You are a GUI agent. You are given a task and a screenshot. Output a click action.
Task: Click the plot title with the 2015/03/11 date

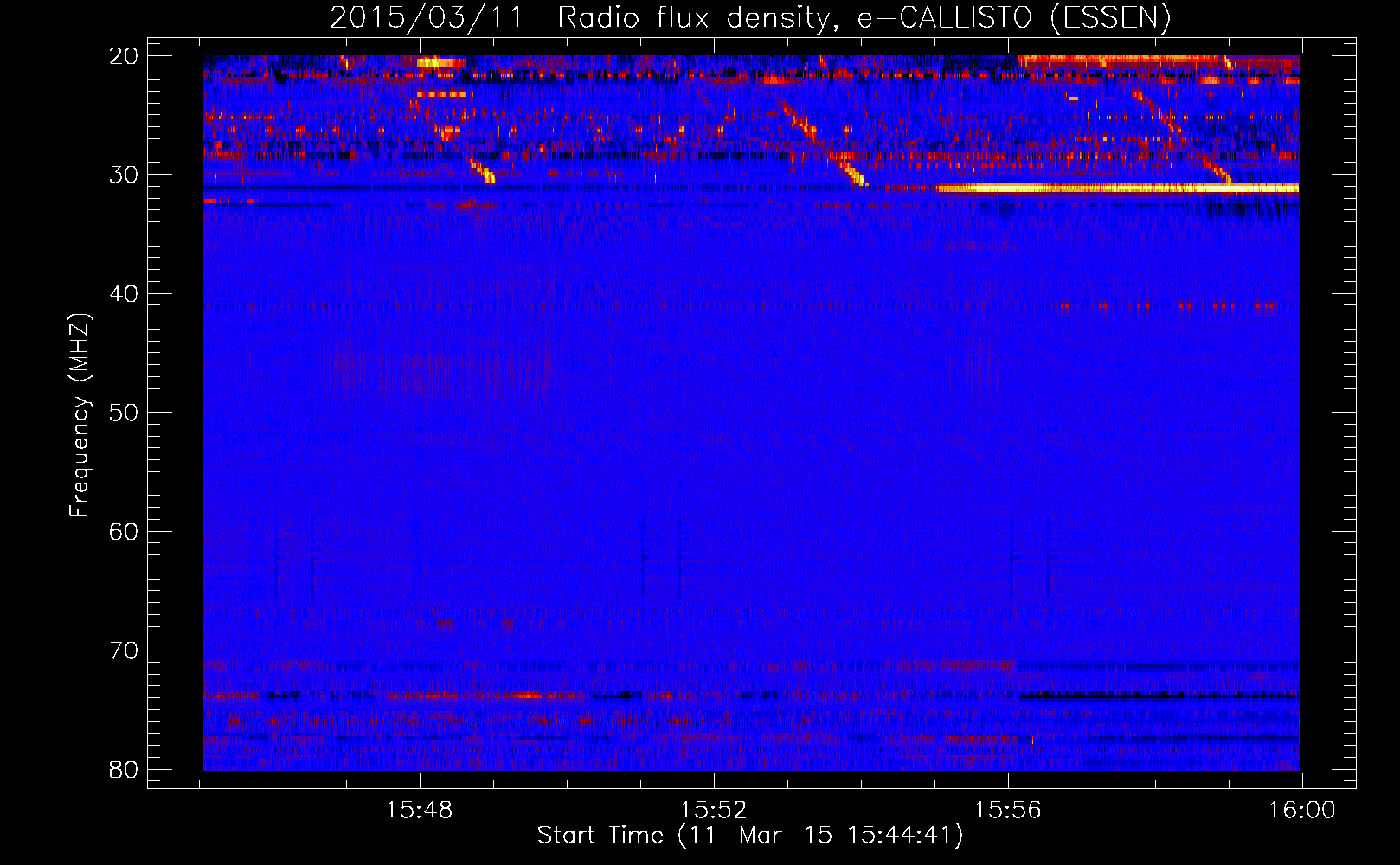pyautogui.click(x=750, y=17)
